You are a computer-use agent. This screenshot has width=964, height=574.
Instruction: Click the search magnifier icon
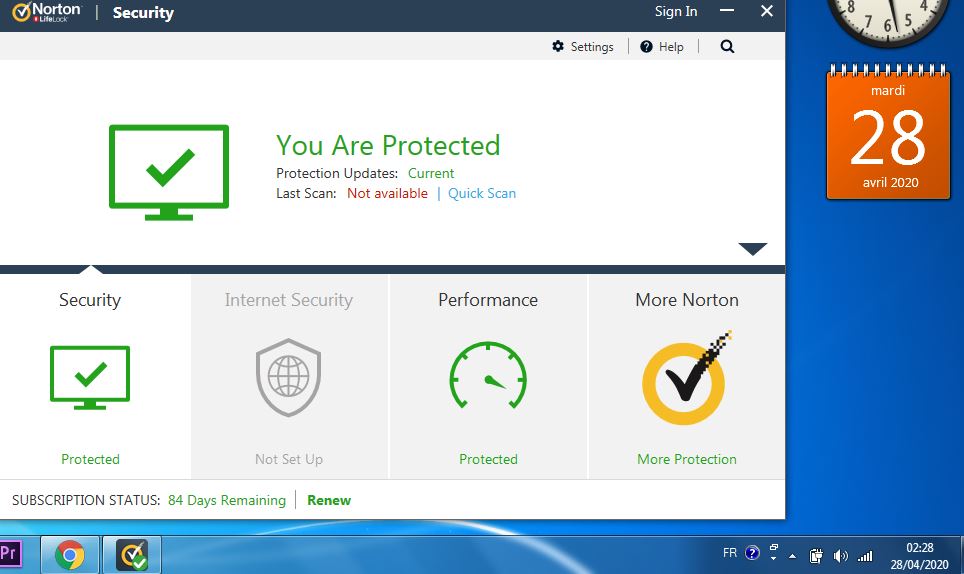click(x=727, y=47)
